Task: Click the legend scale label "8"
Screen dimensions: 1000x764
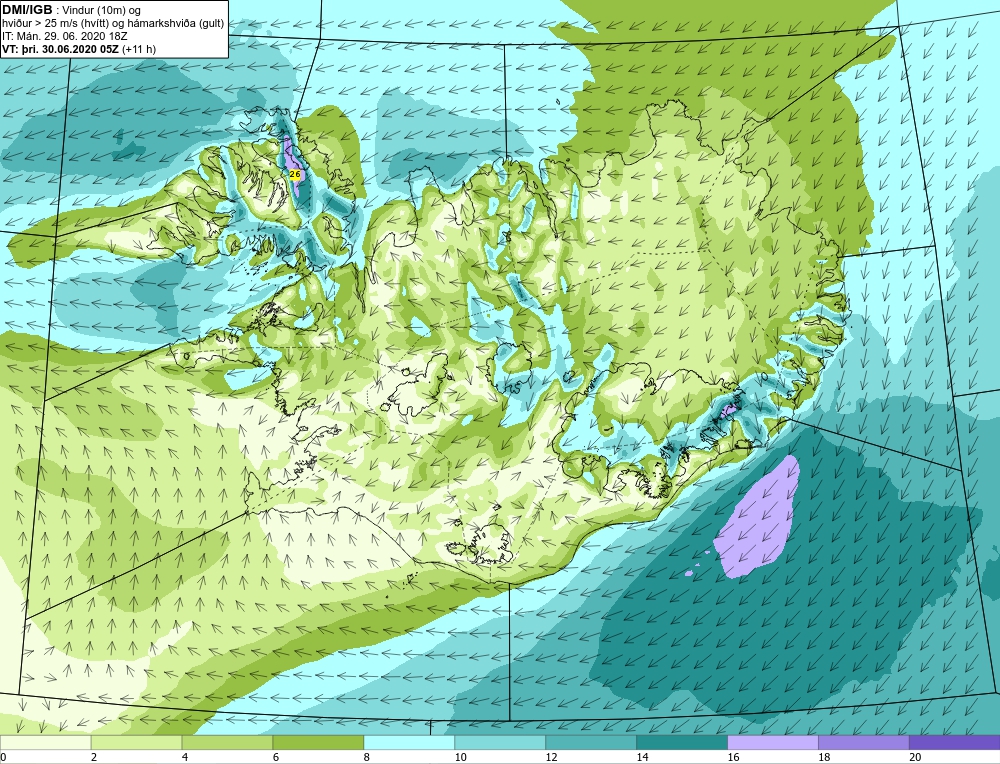Action: click(x=367, y=757)
